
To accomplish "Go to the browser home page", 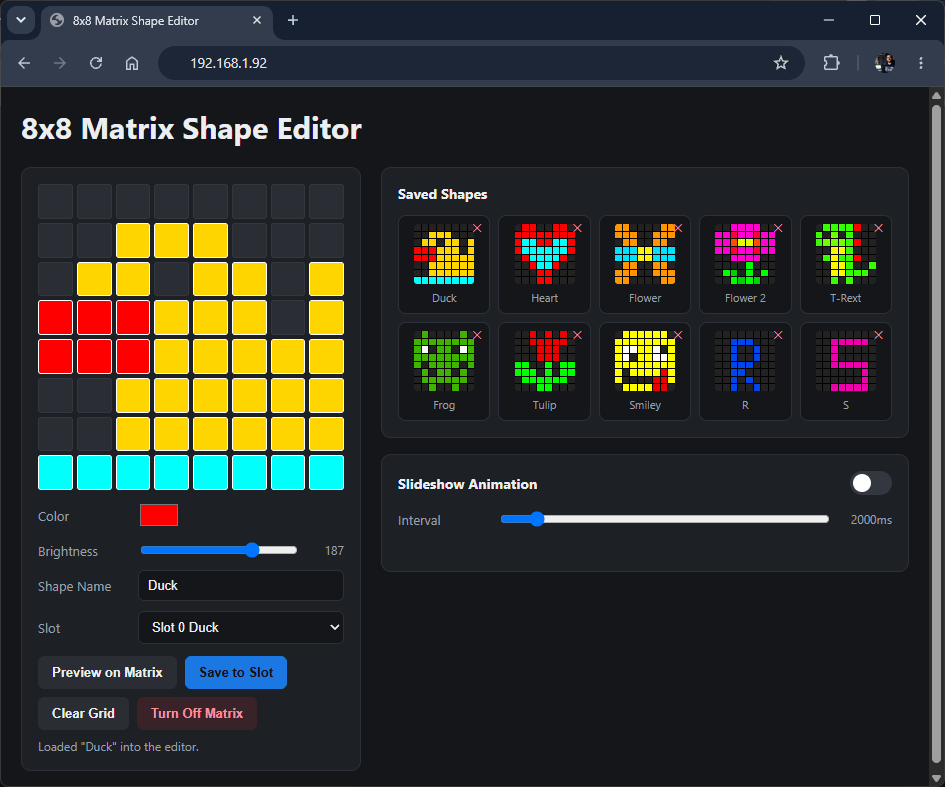I will [x=132, y=63].
